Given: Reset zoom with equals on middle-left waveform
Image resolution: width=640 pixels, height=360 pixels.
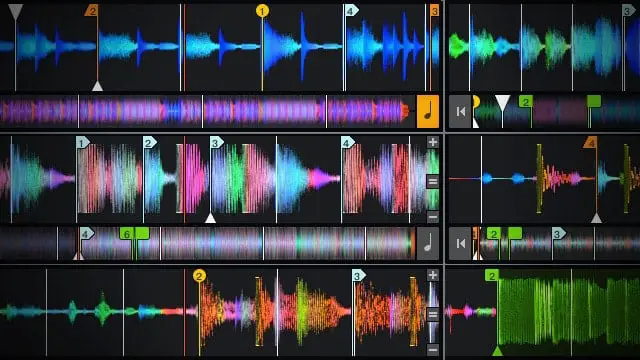Looking at the screenshot, I should [433, 182].
